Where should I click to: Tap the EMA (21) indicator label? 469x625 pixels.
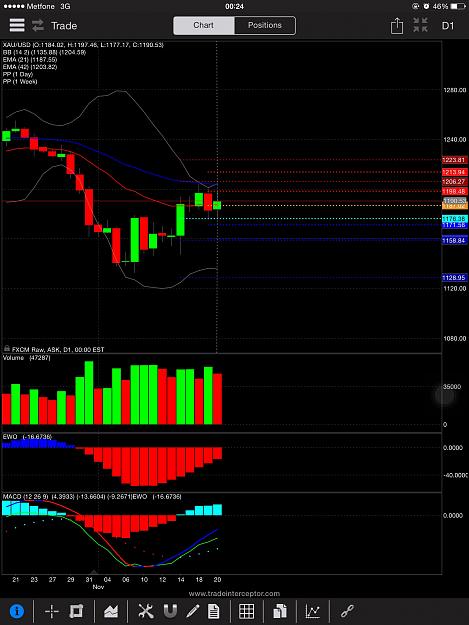click(30, 59)
